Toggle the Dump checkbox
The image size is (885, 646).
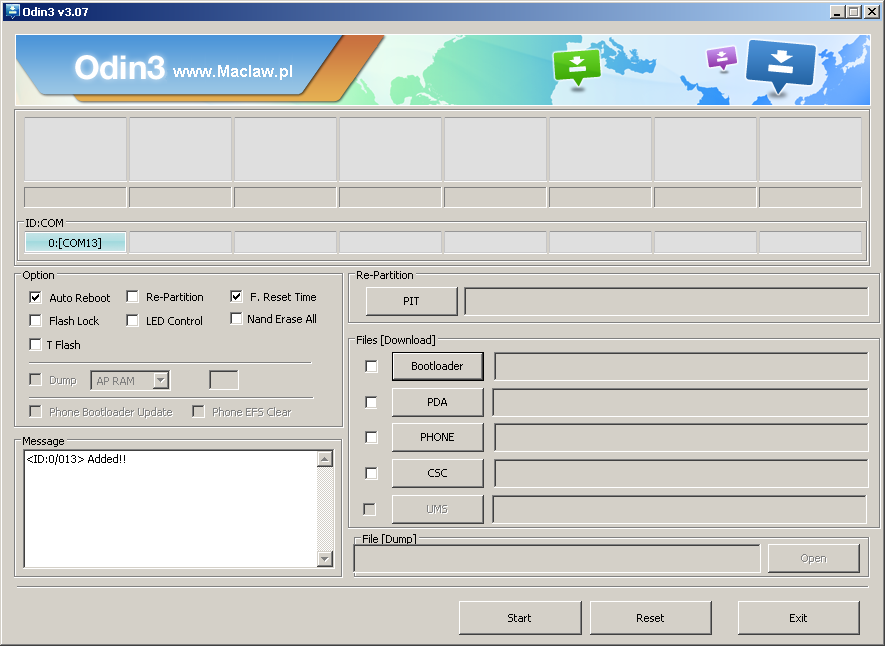pyautogui.click(x=35, y=379)
